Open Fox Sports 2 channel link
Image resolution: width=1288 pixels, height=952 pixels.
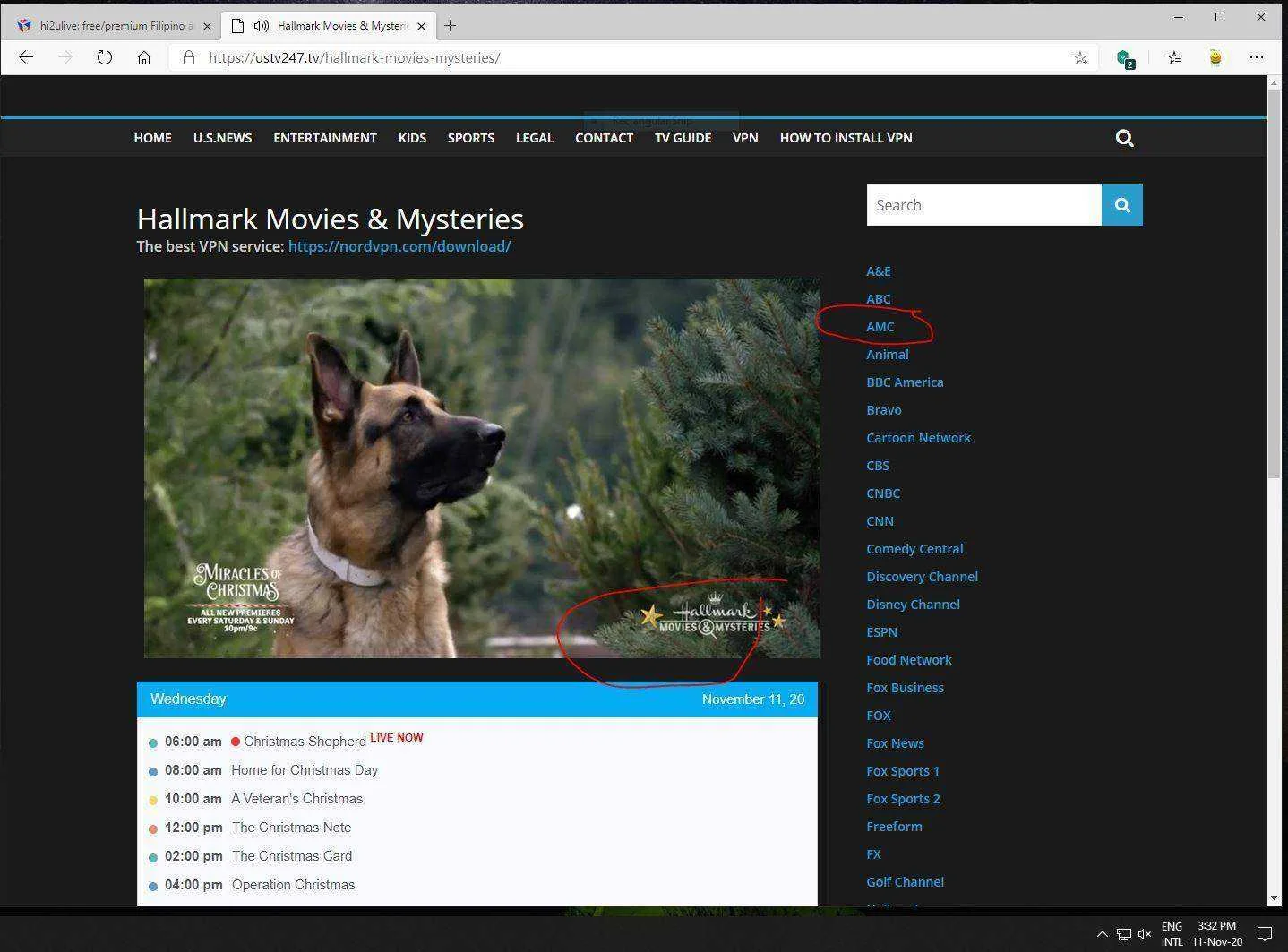903,799
